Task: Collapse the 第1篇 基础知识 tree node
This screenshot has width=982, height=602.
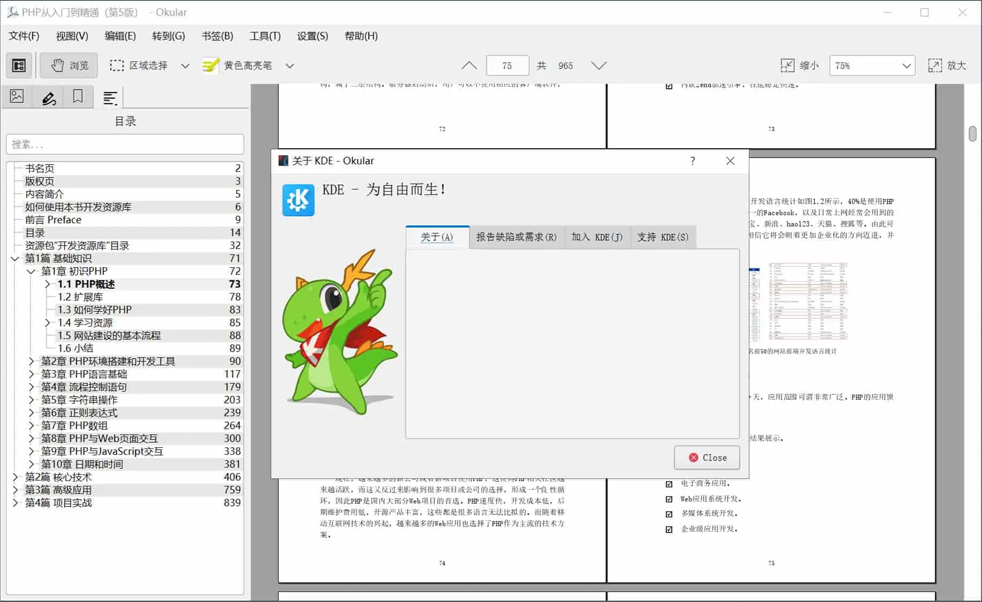Action: 15,258
